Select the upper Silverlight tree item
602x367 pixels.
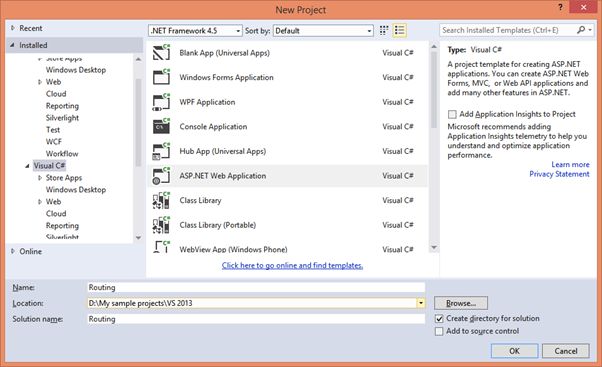pyautogui.click(x=62, y=118)
